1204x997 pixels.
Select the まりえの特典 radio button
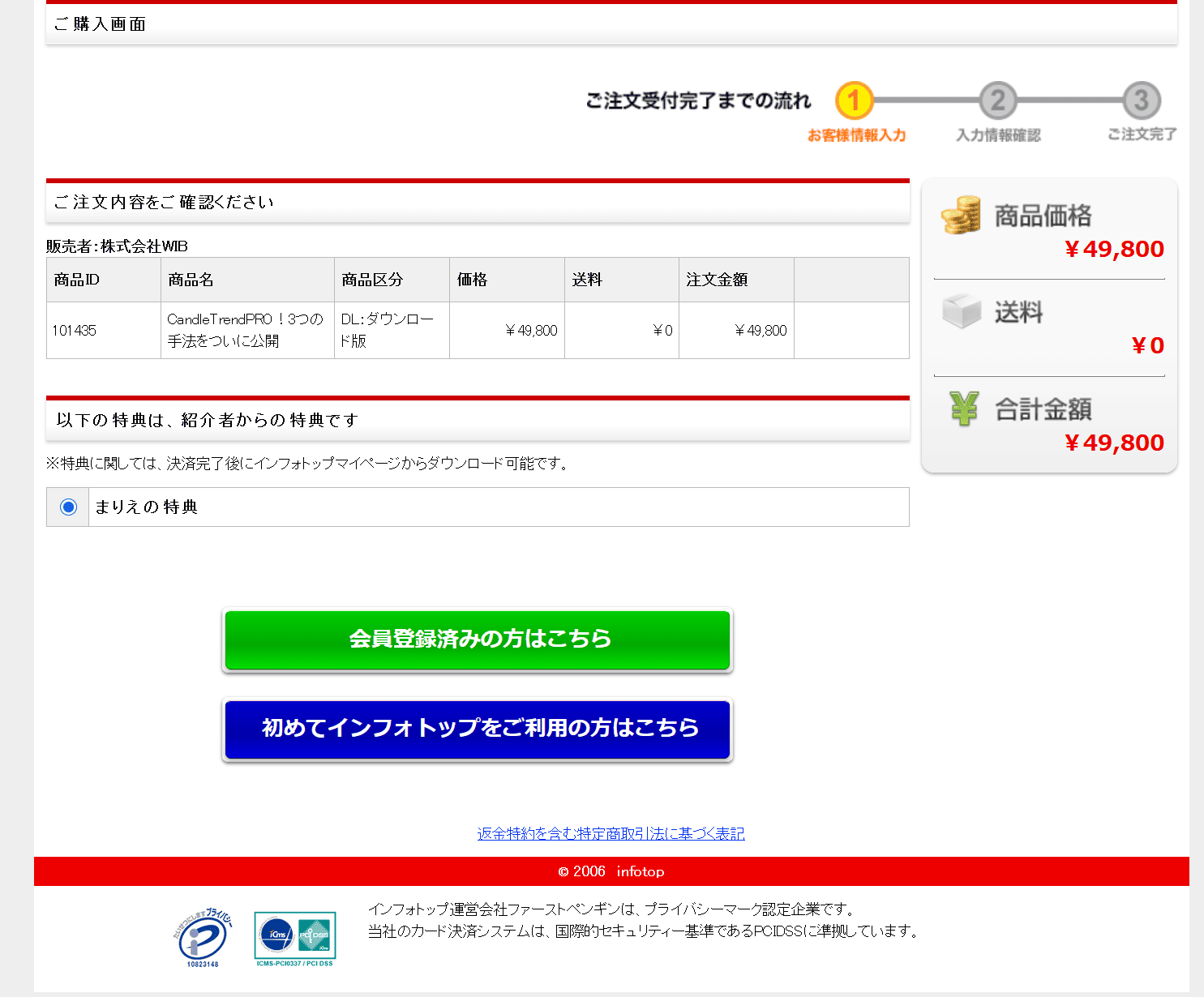[67, 507]
